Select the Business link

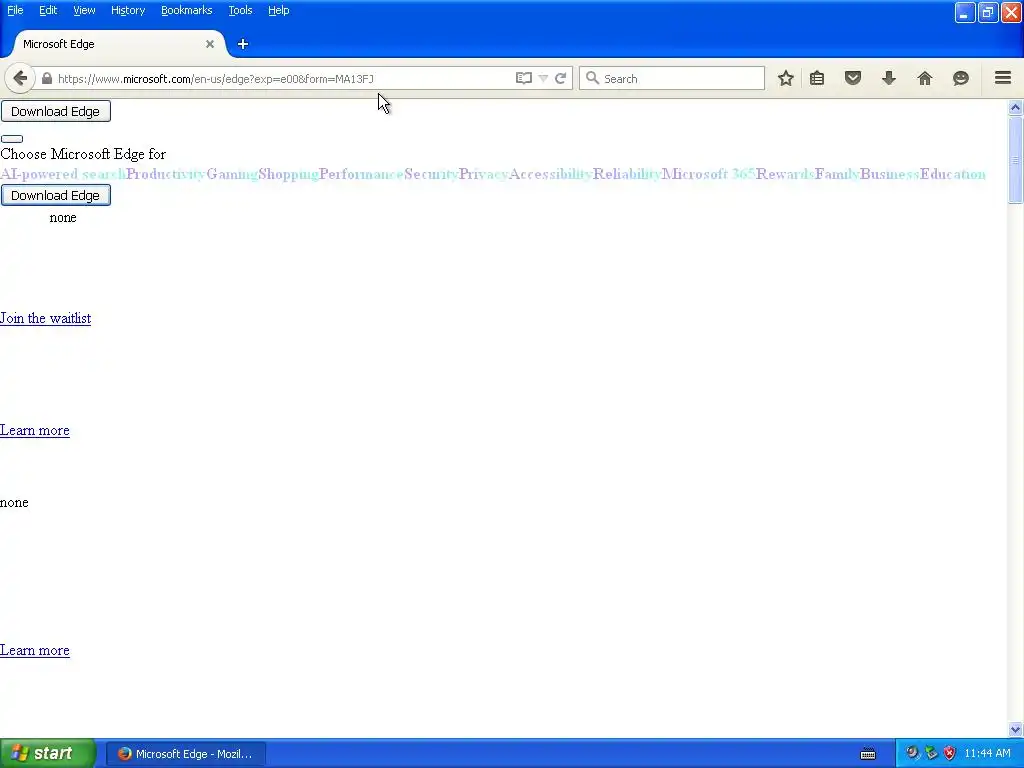tap(889, 174)
